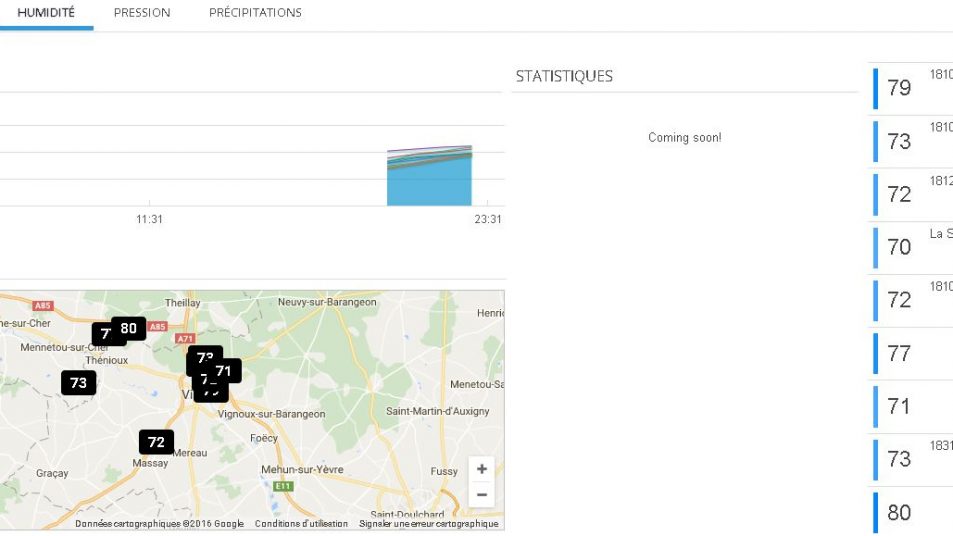The height and width of the screenshot is (536, 953).
Task: Click the 80 humidity marker on the map
Action: point(129,328)
